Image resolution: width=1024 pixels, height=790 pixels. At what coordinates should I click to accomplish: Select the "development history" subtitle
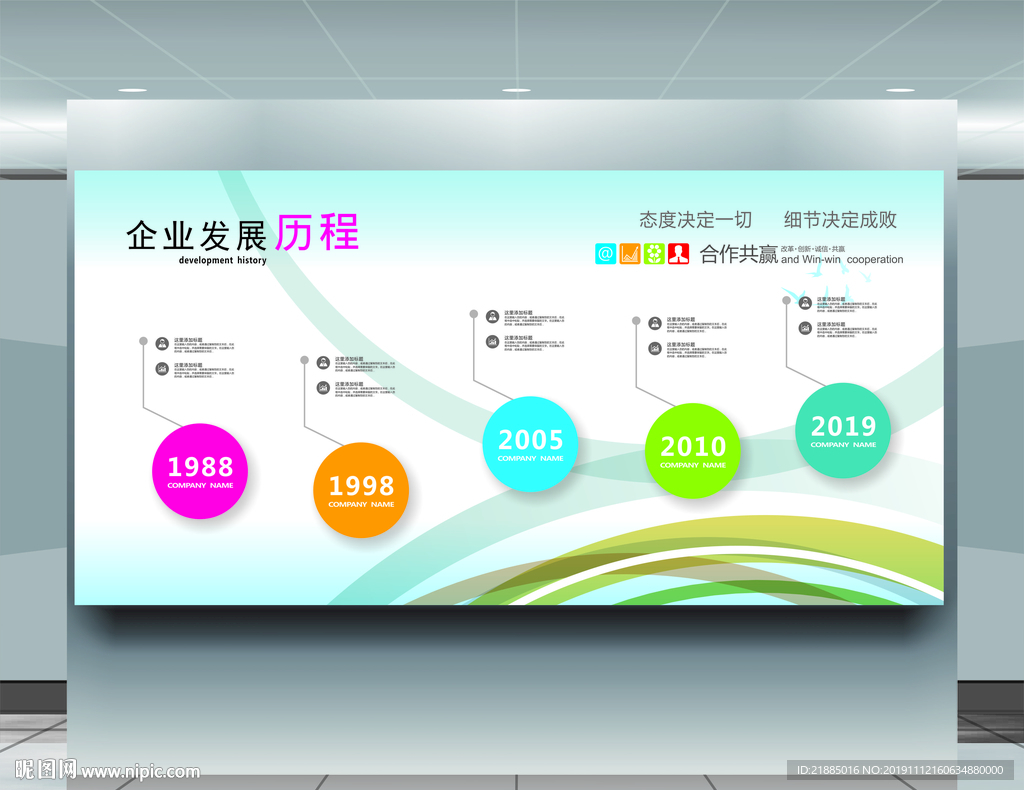[x=223, y=260]
